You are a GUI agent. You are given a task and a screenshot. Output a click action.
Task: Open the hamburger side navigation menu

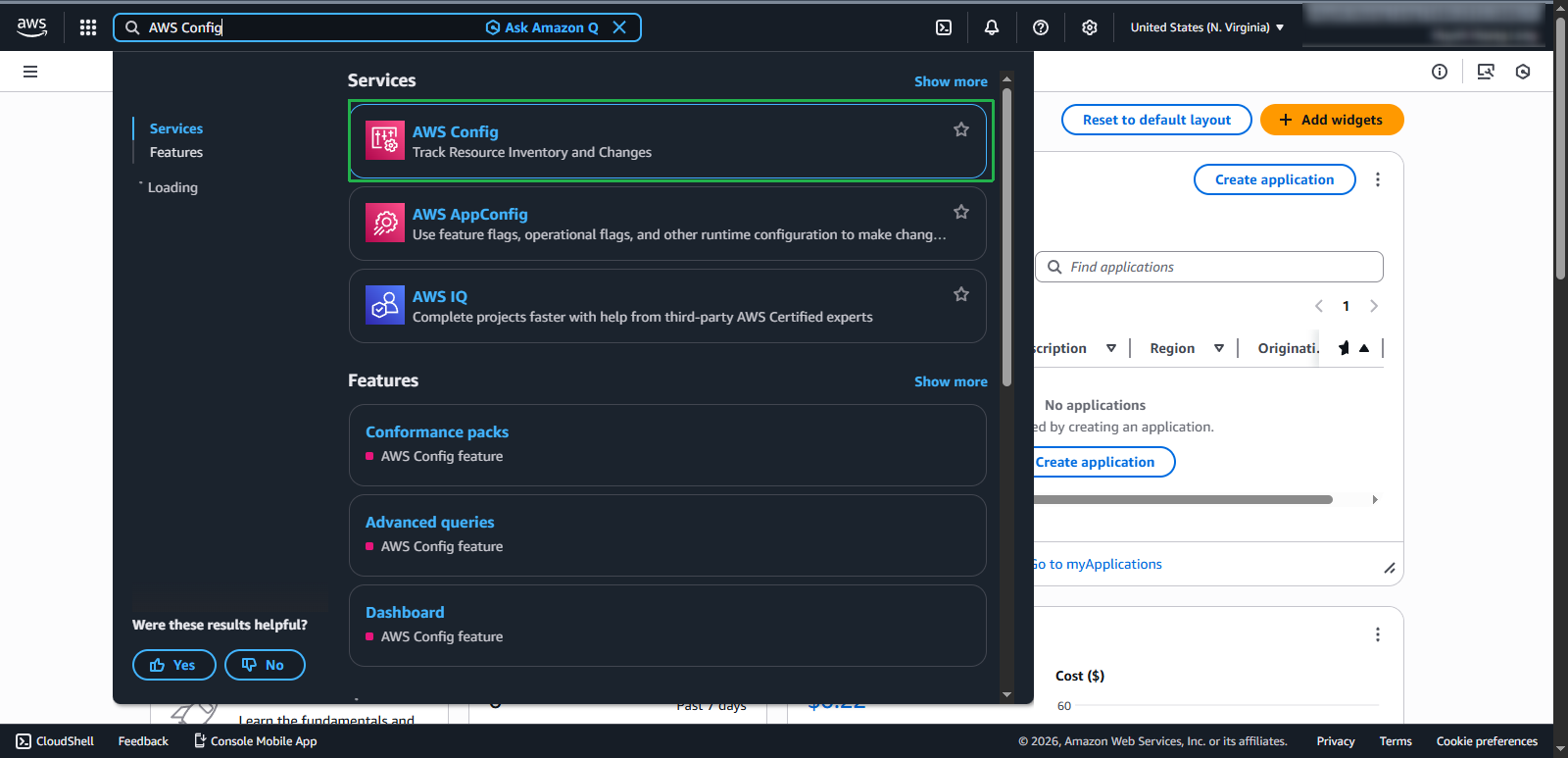(x=30, y=72)
